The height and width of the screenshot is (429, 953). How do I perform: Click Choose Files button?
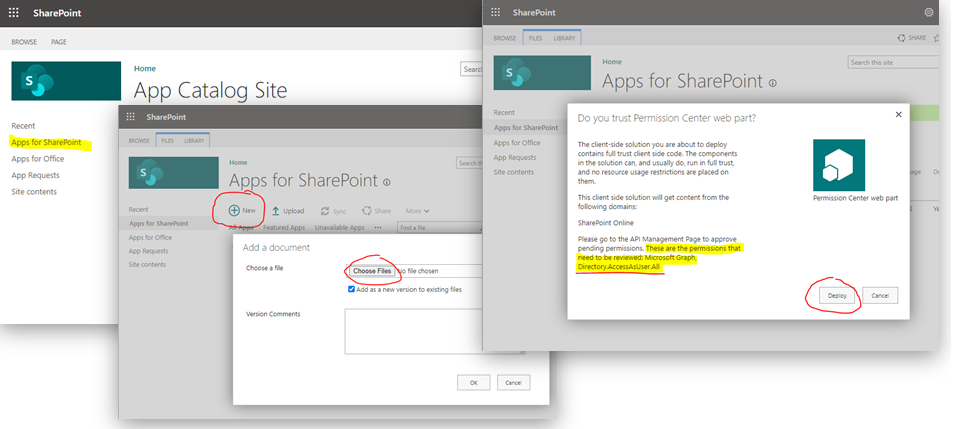tap(372, 271)
